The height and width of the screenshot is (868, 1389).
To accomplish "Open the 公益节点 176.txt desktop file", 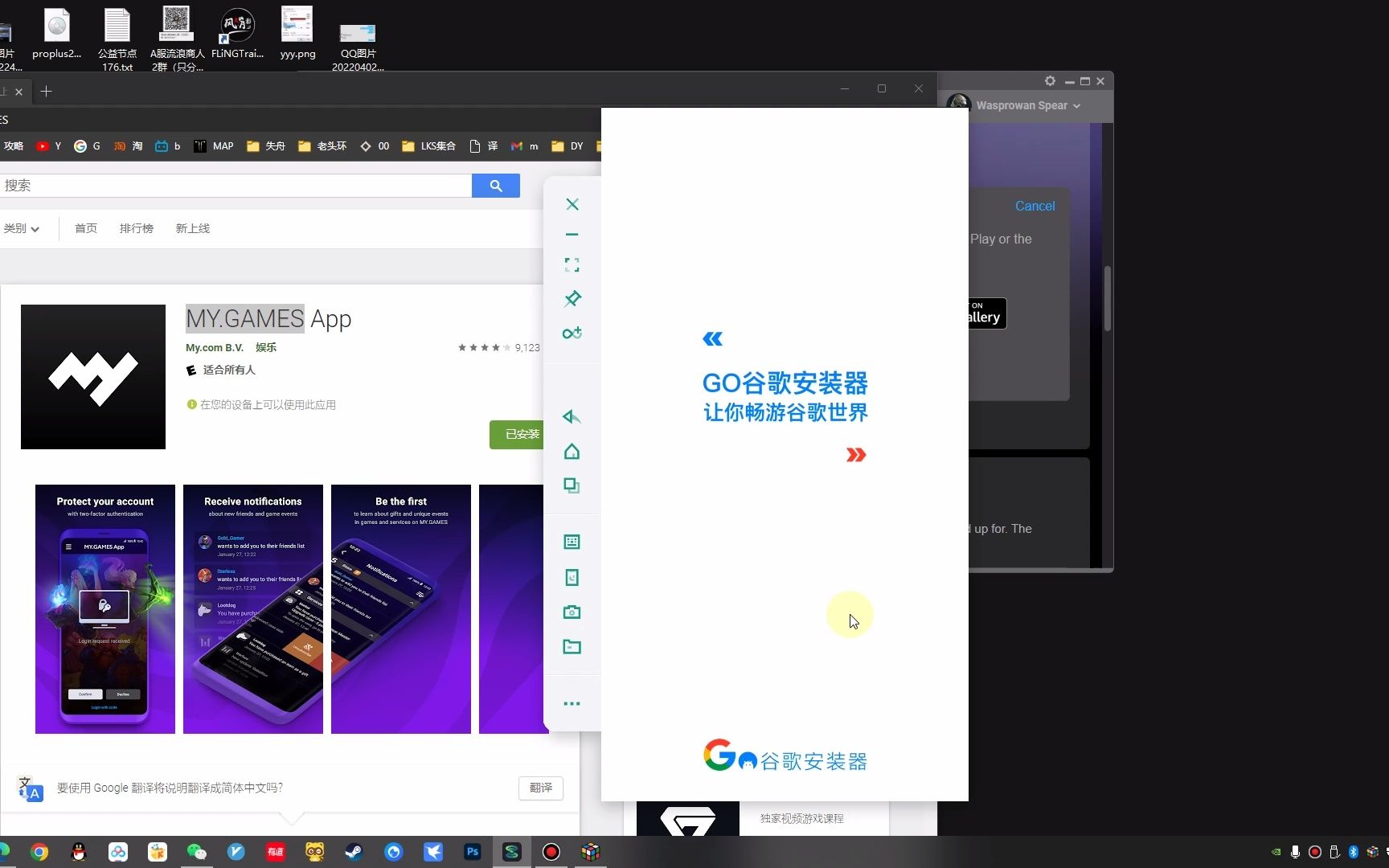I will (x=117, y=39).
